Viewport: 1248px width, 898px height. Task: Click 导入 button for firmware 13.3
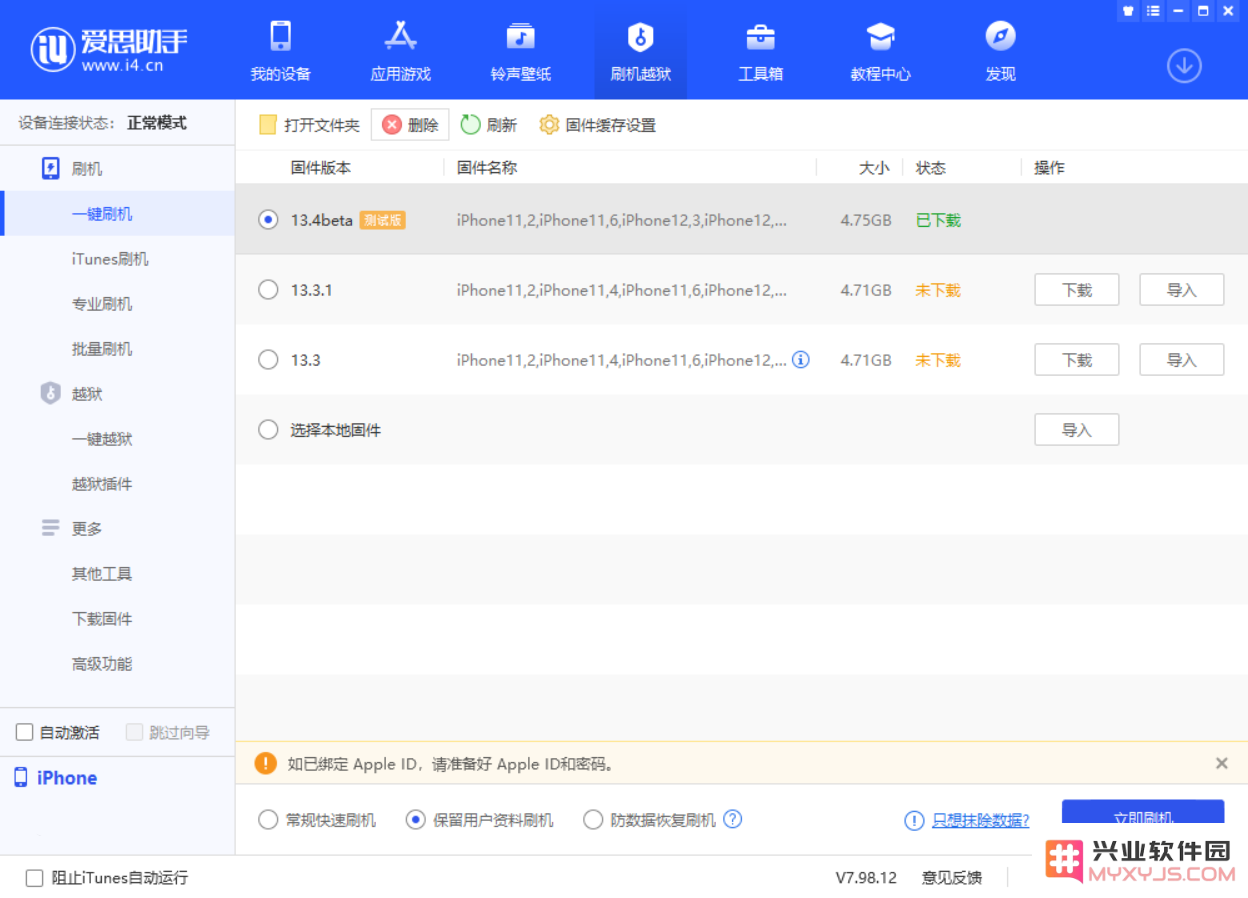point(1182,360)
